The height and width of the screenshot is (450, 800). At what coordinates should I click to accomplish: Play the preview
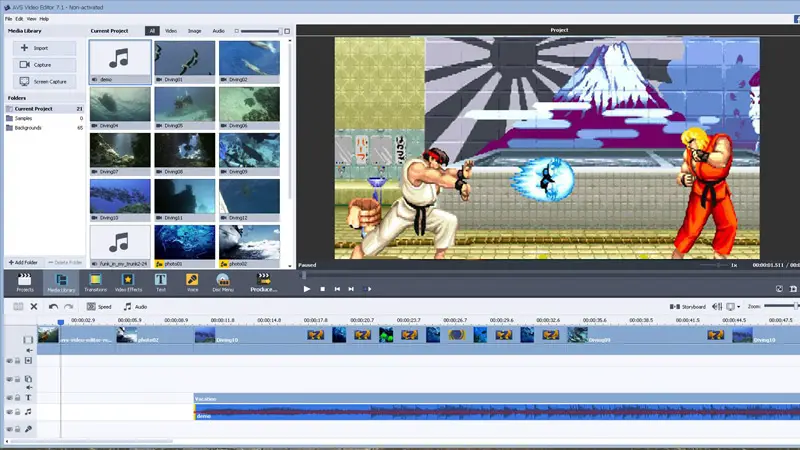(307, 289)
